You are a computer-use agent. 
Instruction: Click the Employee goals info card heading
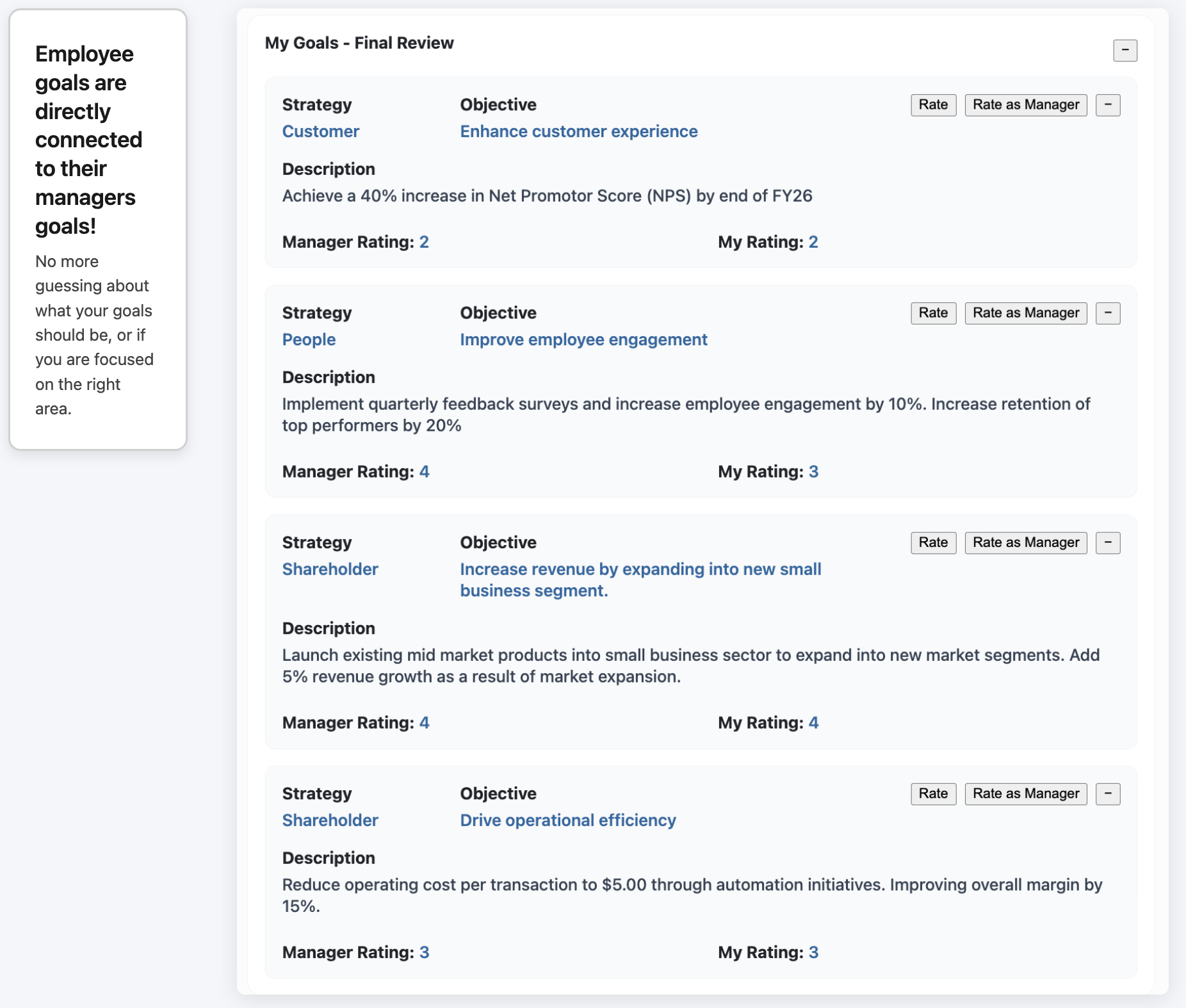[x=88, y=140]
